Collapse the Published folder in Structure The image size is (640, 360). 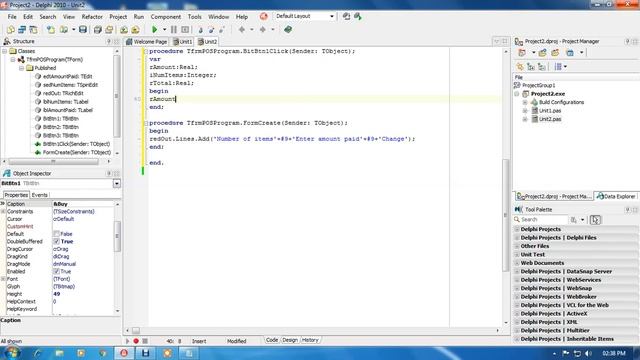click(22, 68)
